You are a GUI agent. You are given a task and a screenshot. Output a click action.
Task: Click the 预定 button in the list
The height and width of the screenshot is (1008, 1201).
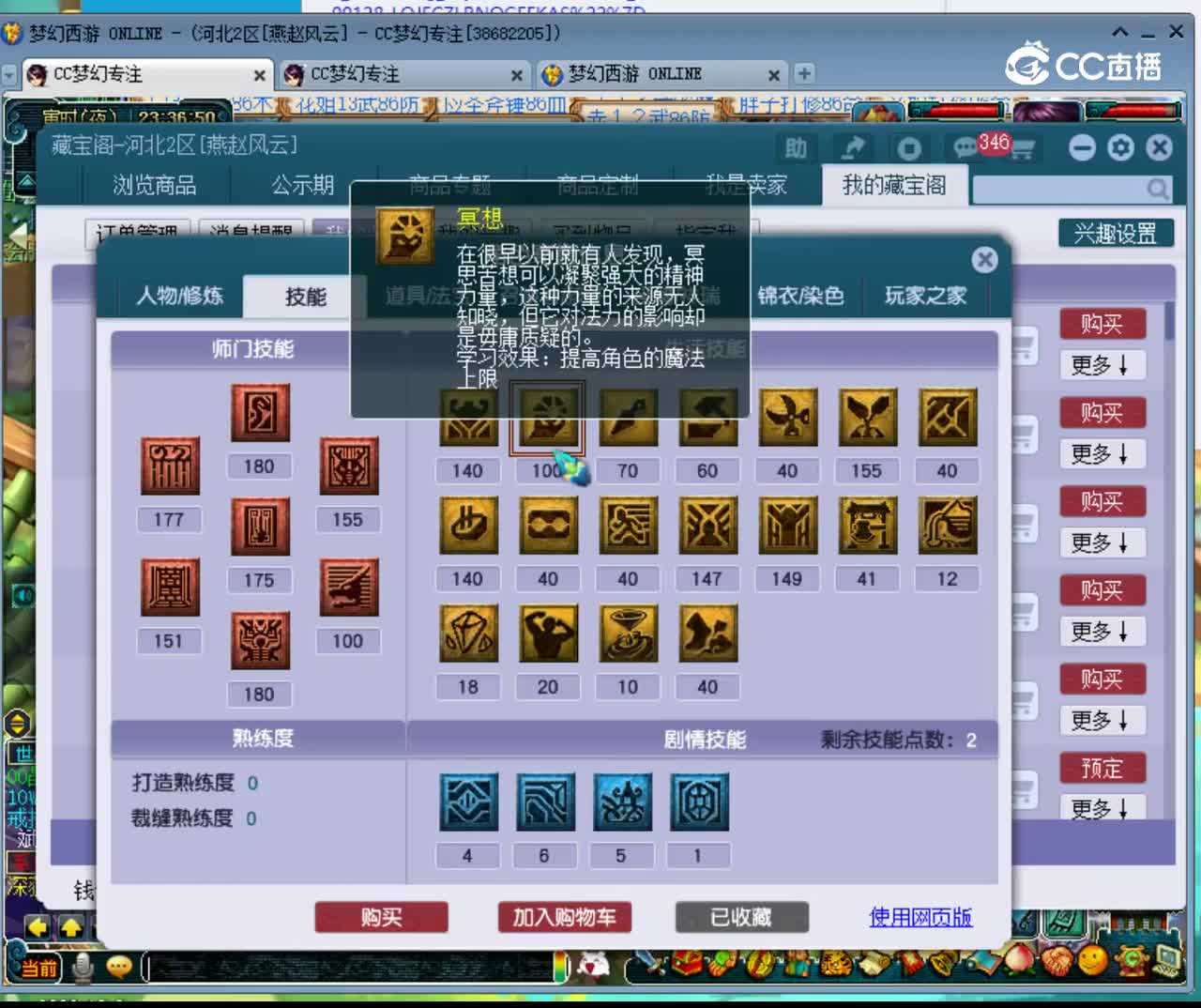[x=1102, y=768]
